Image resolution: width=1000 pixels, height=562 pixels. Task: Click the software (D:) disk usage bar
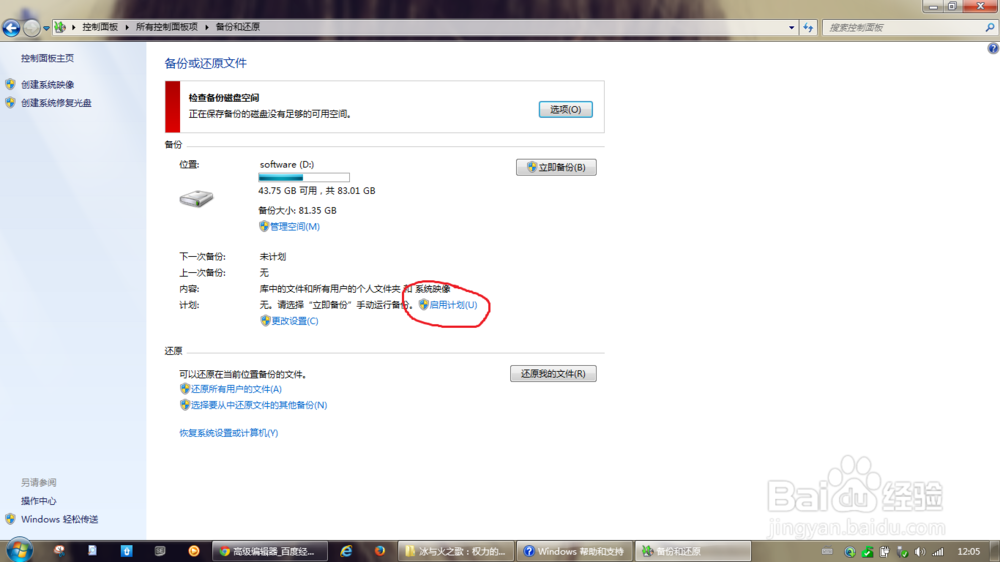coord(304,177)
